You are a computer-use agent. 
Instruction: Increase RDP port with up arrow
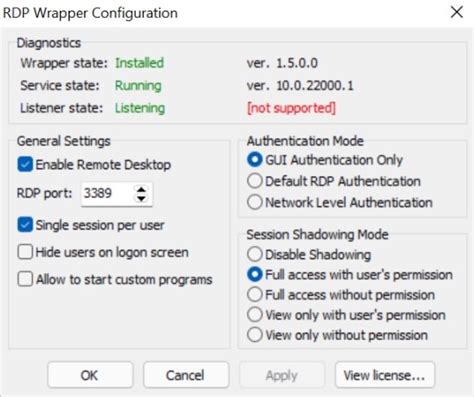[141, 189]
